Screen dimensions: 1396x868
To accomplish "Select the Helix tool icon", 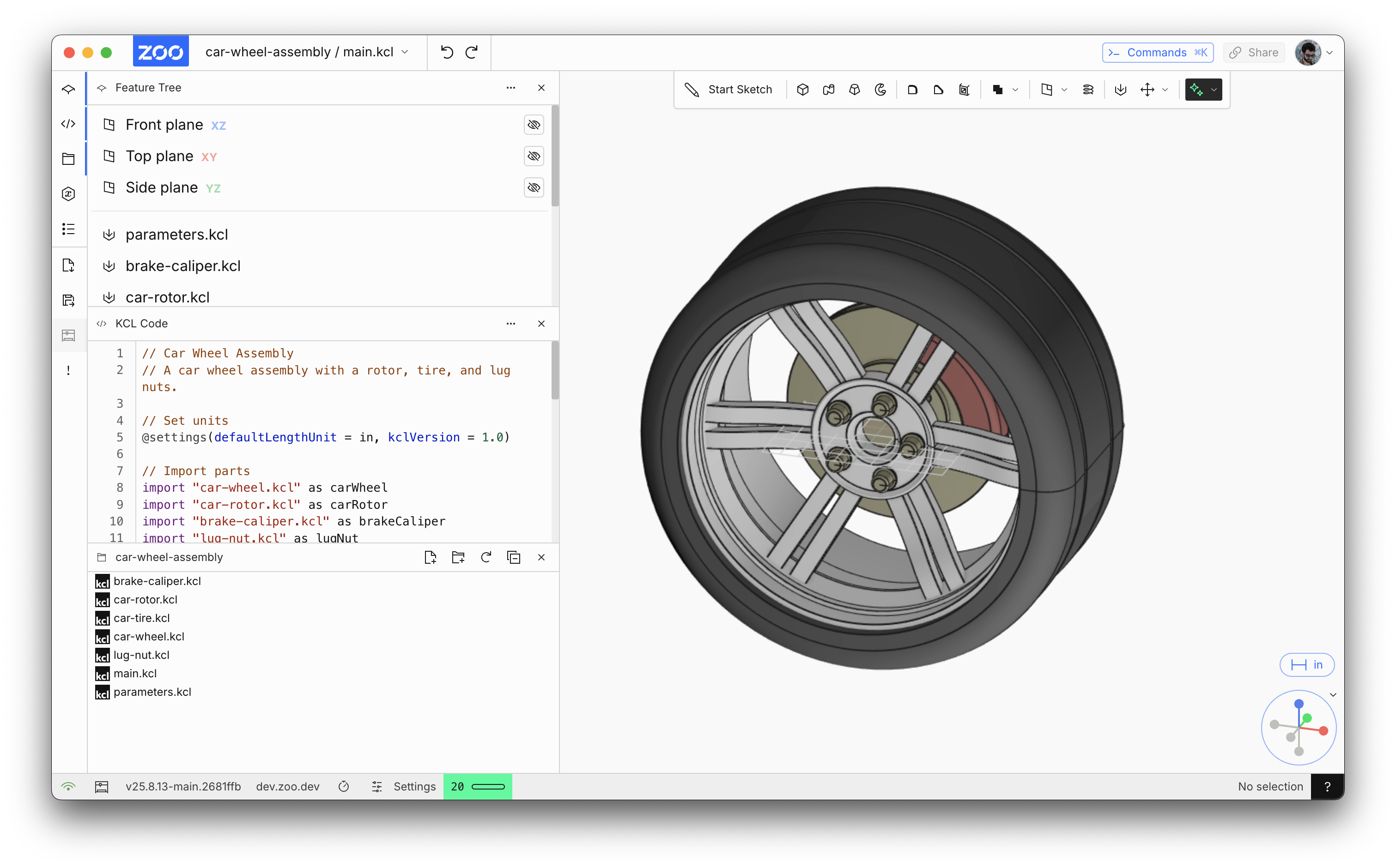I will 1087,90.
